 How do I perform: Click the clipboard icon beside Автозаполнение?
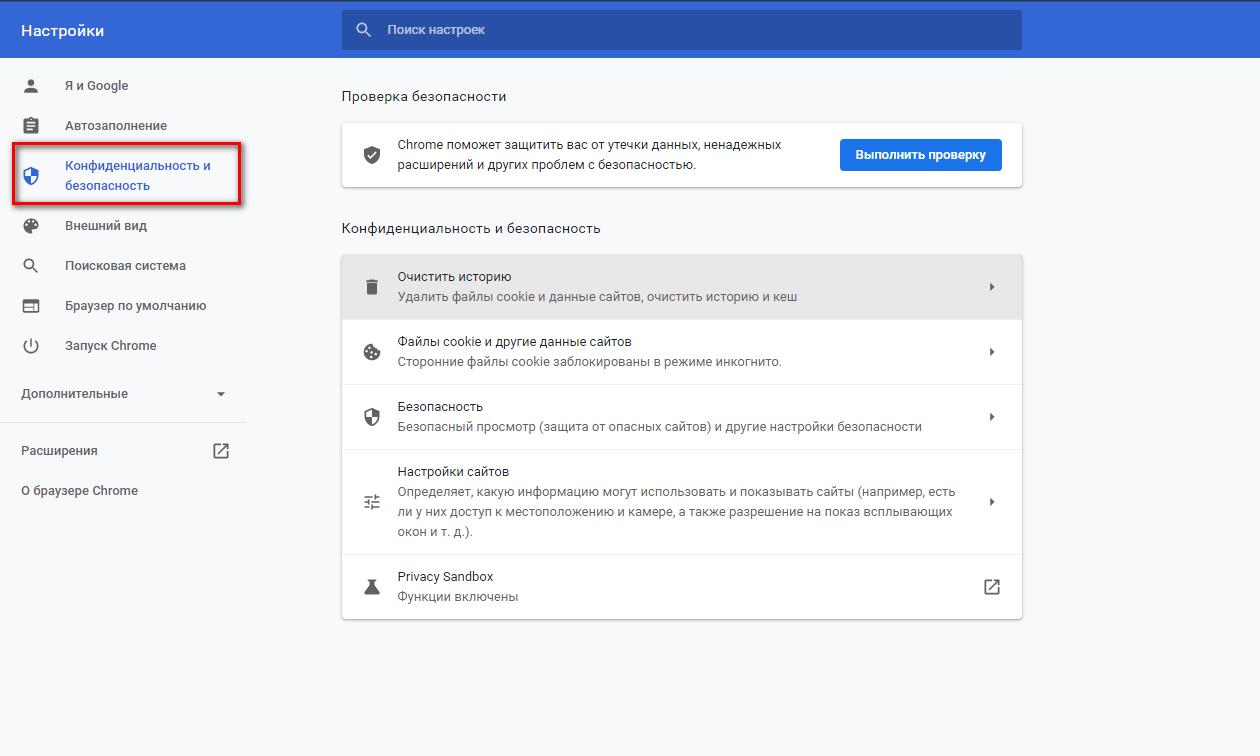(x=31, y=126)
